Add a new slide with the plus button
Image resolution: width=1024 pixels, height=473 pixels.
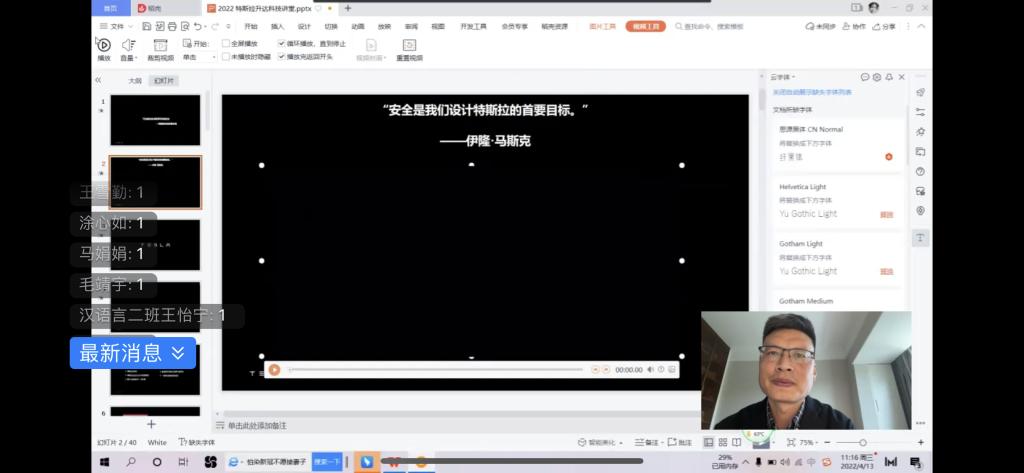click(151, 424)
